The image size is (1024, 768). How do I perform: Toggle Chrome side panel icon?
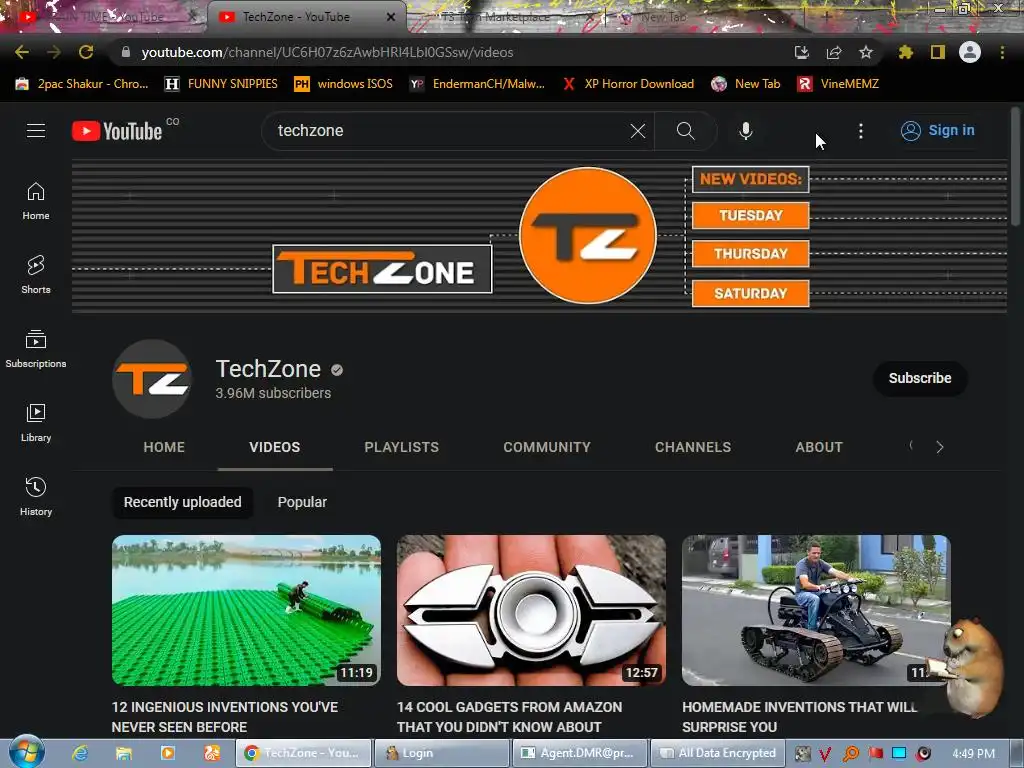click(938, 52)
